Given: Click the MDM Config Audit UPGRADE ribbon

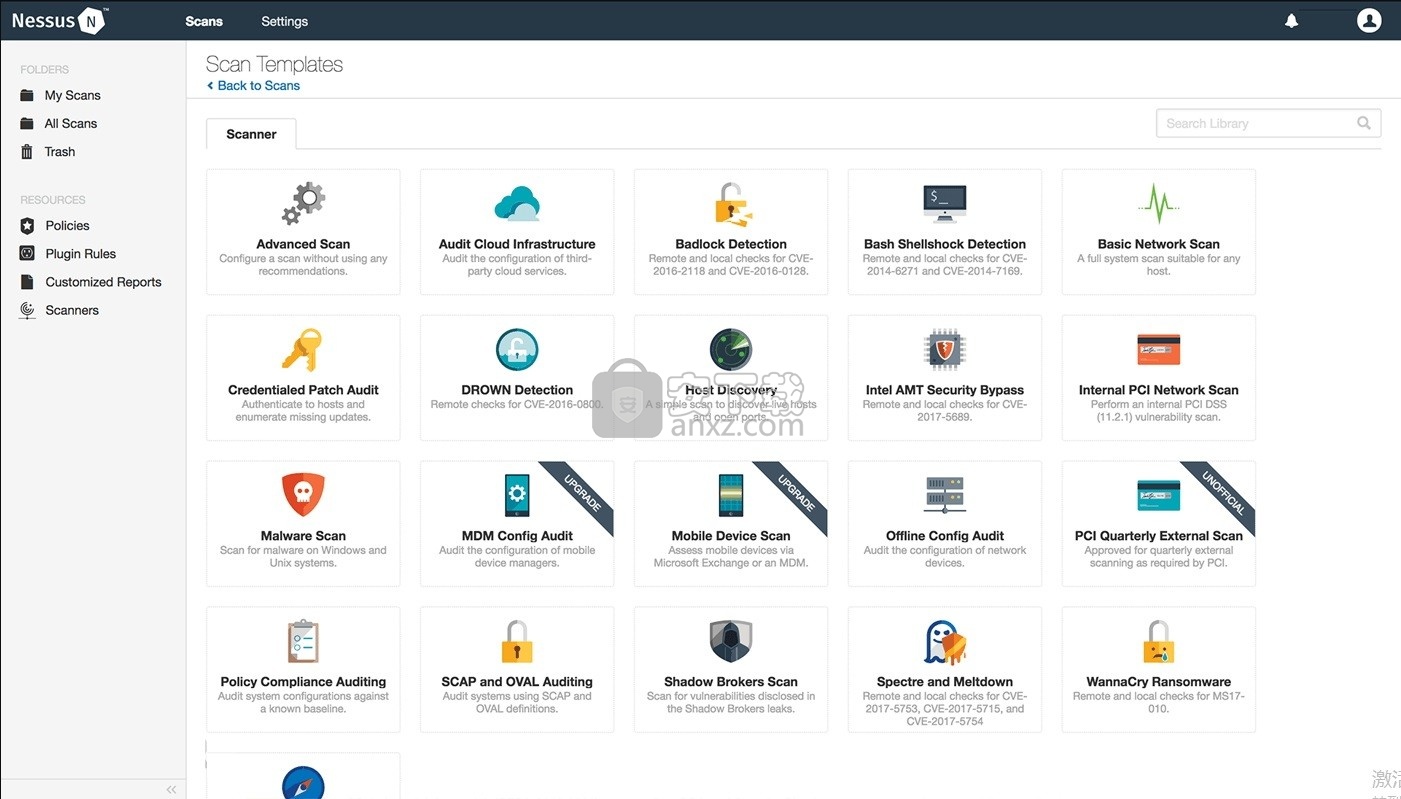Looking at the screenshot, I should 582,493.
